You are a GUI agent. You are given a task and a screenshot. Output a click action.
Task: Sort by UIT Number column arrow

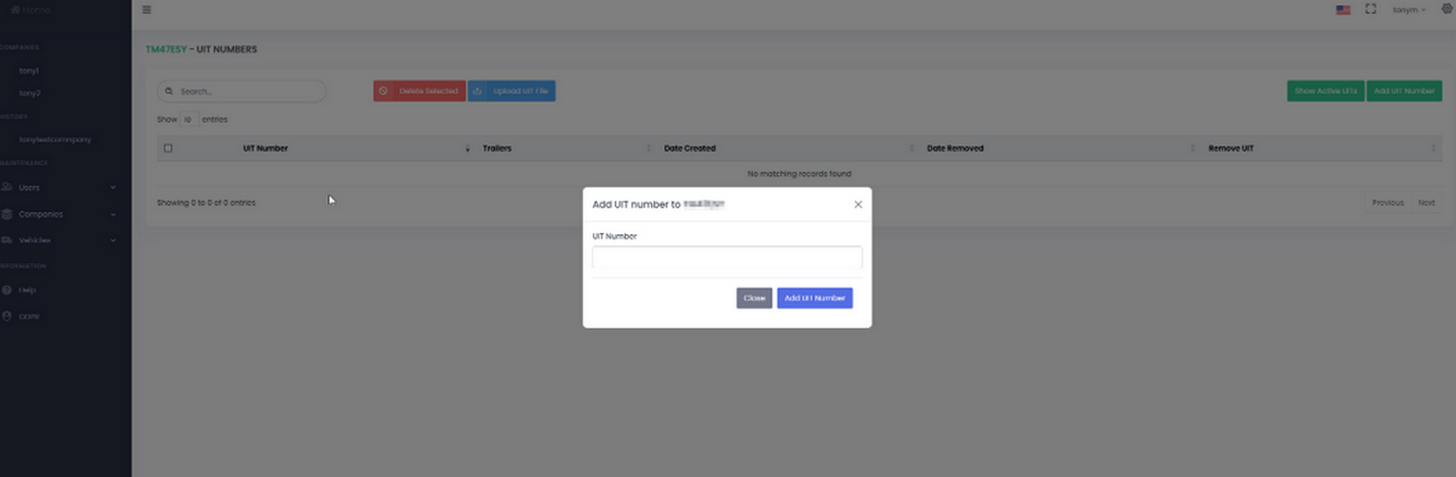(x=468, y=148)
